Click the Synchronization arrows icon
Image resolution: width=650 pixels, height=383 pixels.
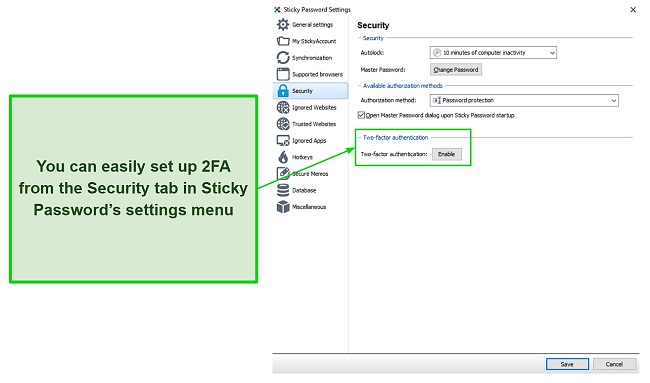[283, 58]
